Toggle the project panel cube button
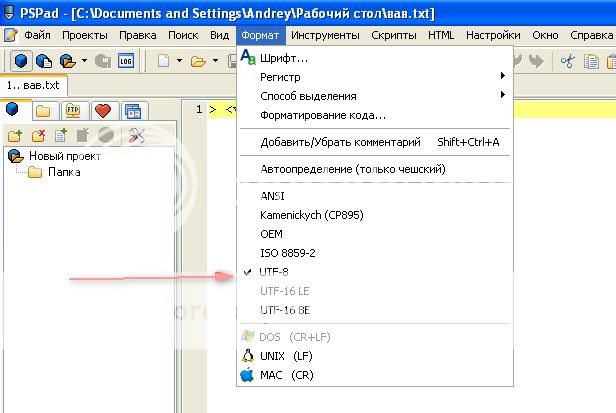 click(21, 61)
